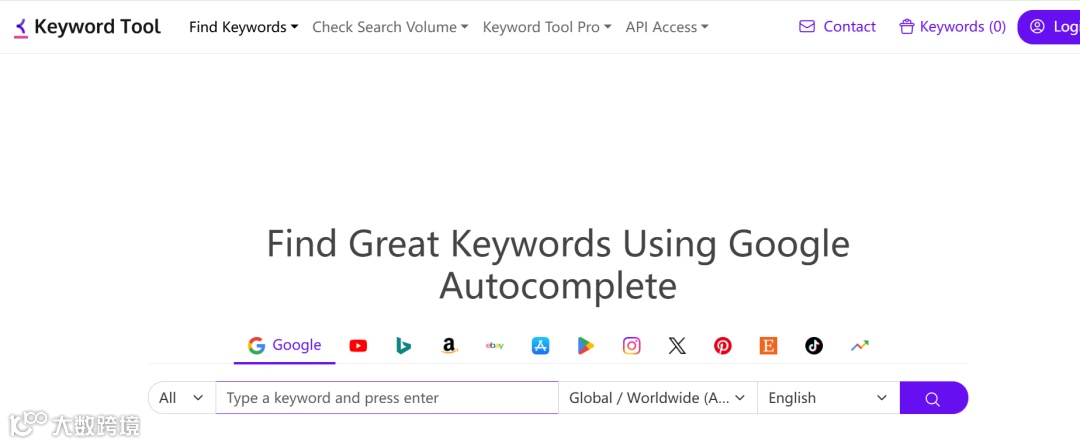Open the API Access menu
The height and width of the screenshot is (445, 1080).
667,27
